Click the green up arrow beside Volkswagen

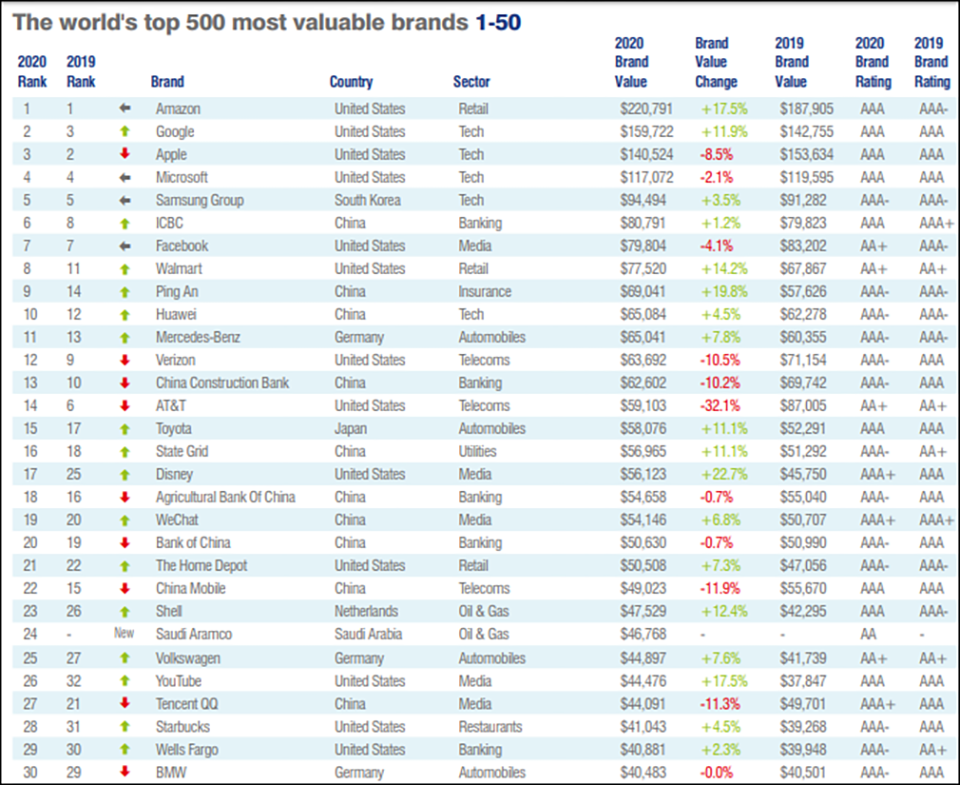(x=125, y=658)
